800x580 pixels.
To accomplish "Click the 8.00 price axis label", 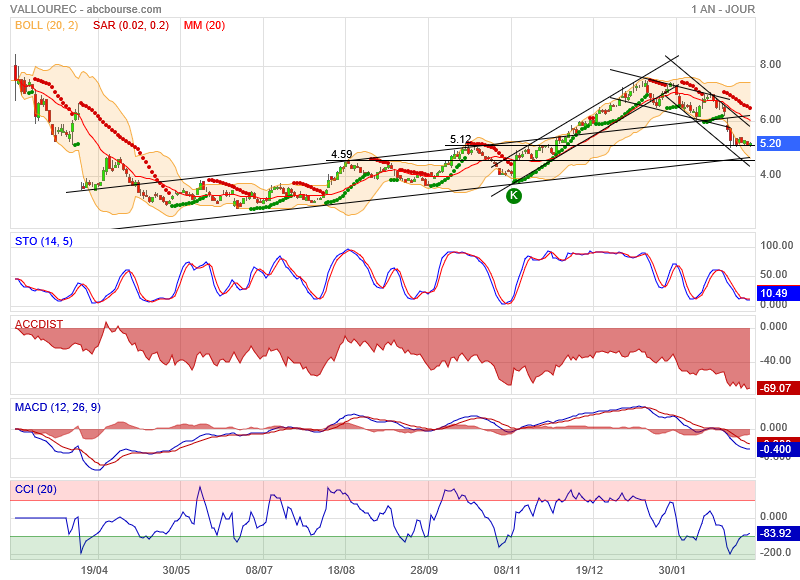I will pos(770,64).
